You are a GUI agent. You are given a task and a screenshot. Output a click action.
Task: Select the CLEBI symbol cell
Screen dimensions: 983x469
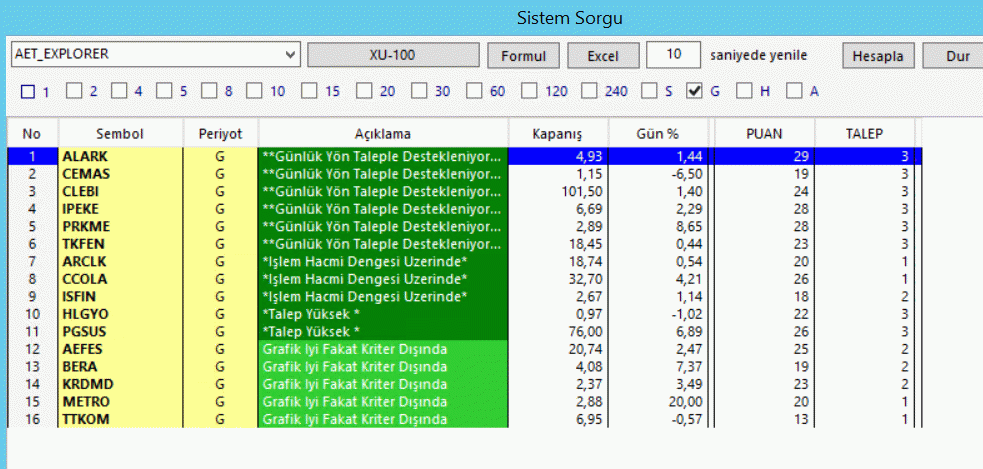(120, 191)
